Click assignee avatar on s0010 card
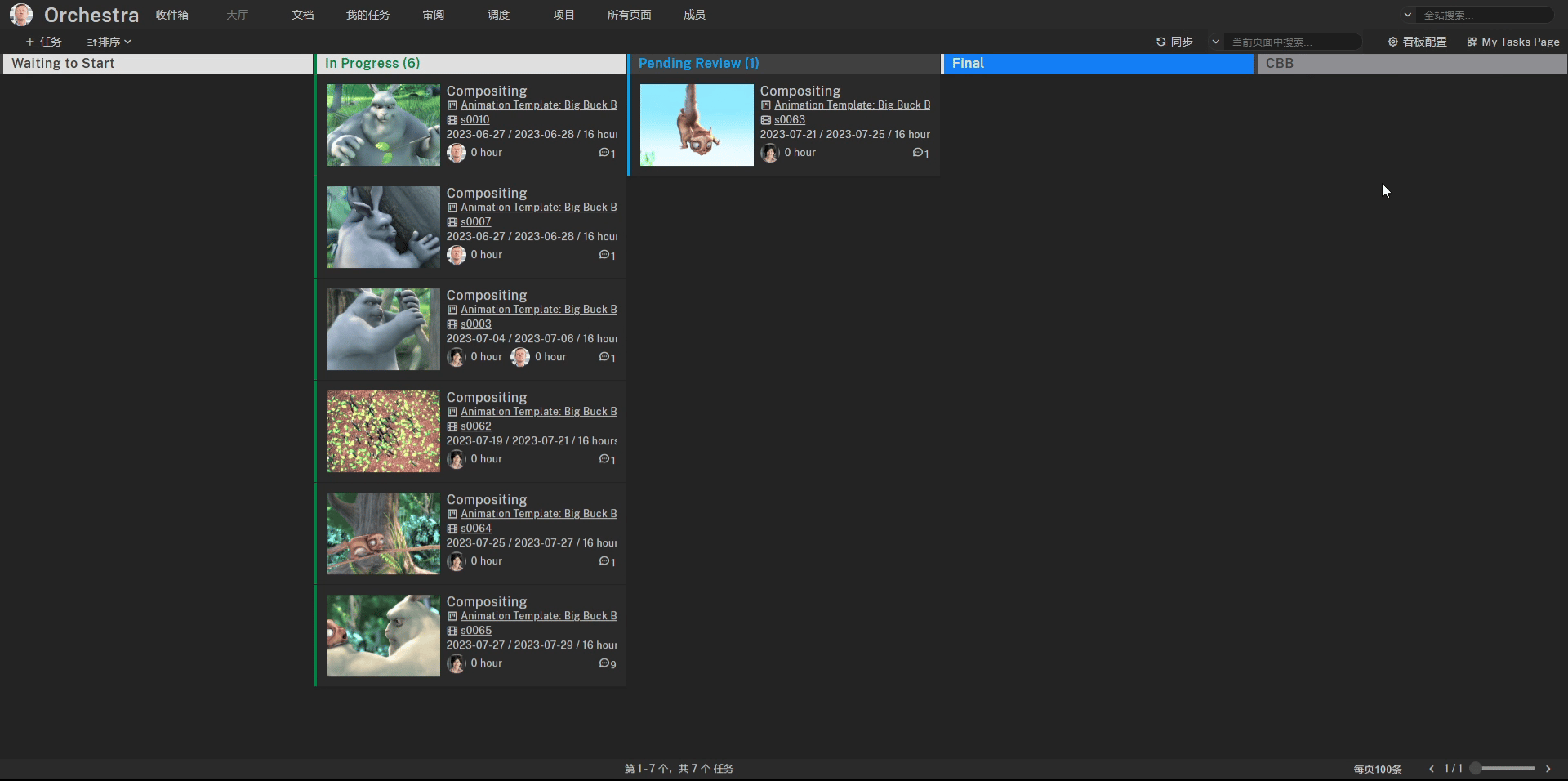This screenshot has height=781, width=1568. pos(457,153)
